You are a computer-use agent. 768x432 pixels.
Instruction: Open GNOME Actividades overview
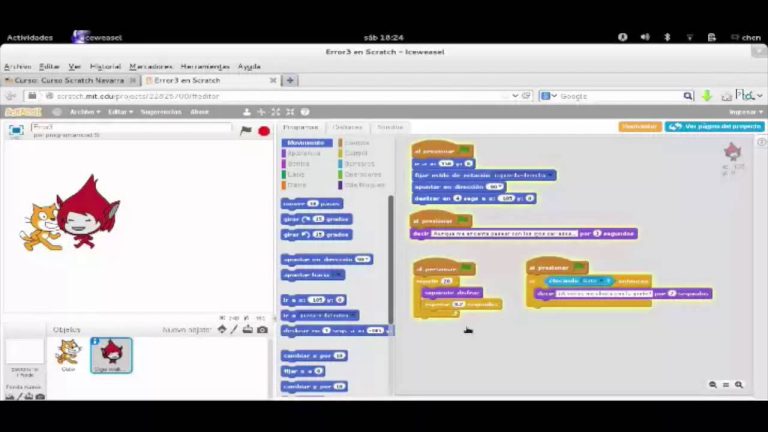click(x=30, y=37)
